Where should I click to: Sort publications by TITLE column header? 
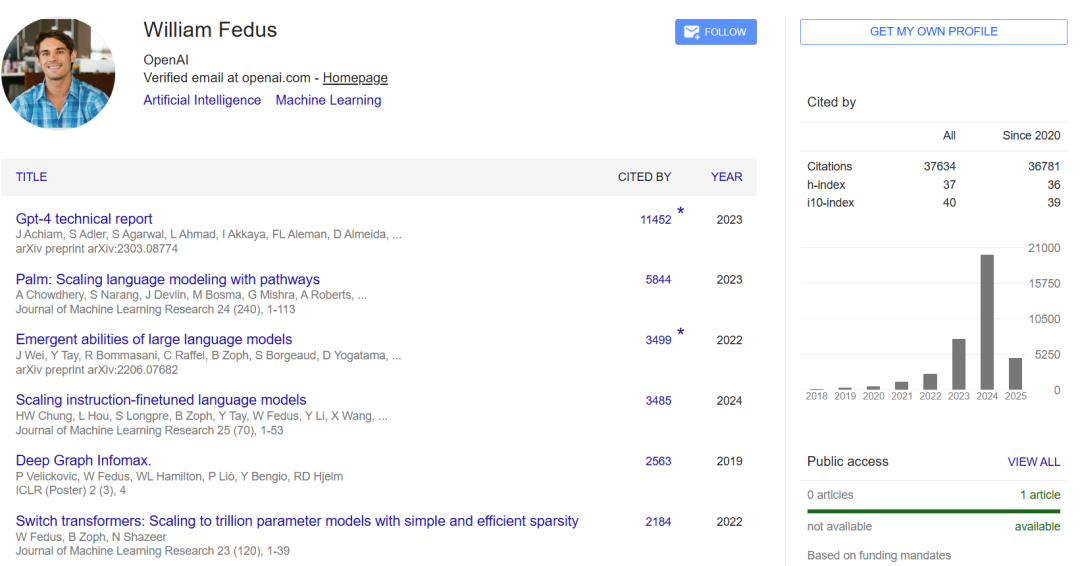coord(31,177)
